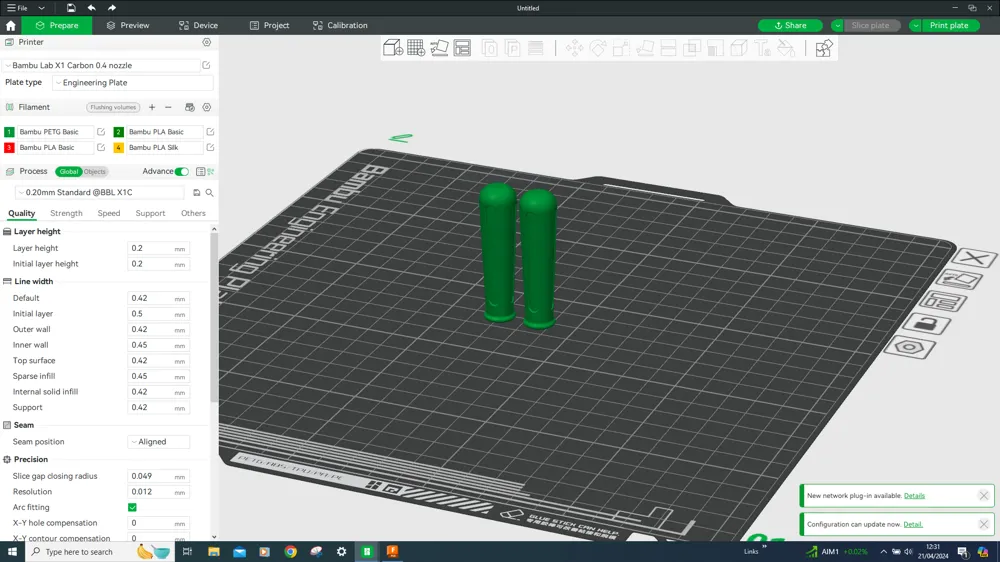Add a filament with the plus icon
This screenshot has height=562, width=1000.
pos(152,107)
